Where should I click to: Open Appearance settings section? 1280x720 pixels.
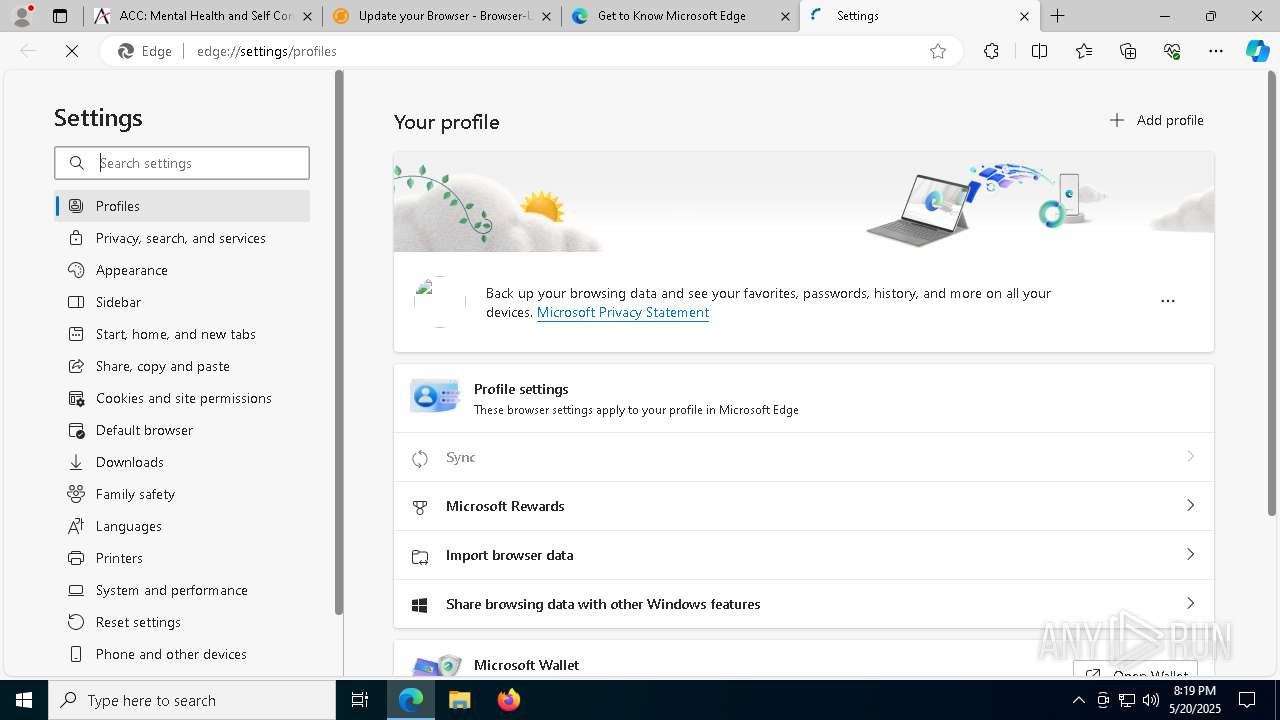[x=182, y=270]
